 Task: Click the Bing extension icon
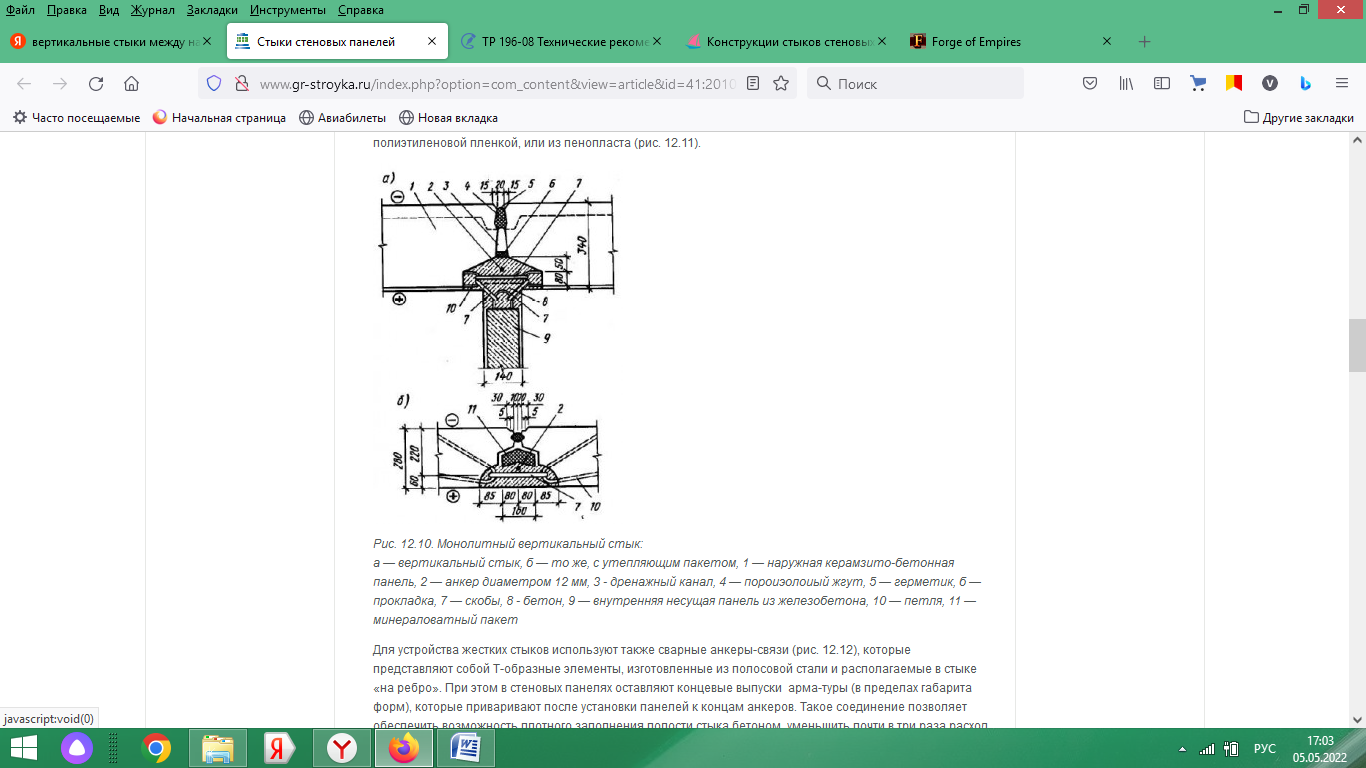tap(1305, 84)
